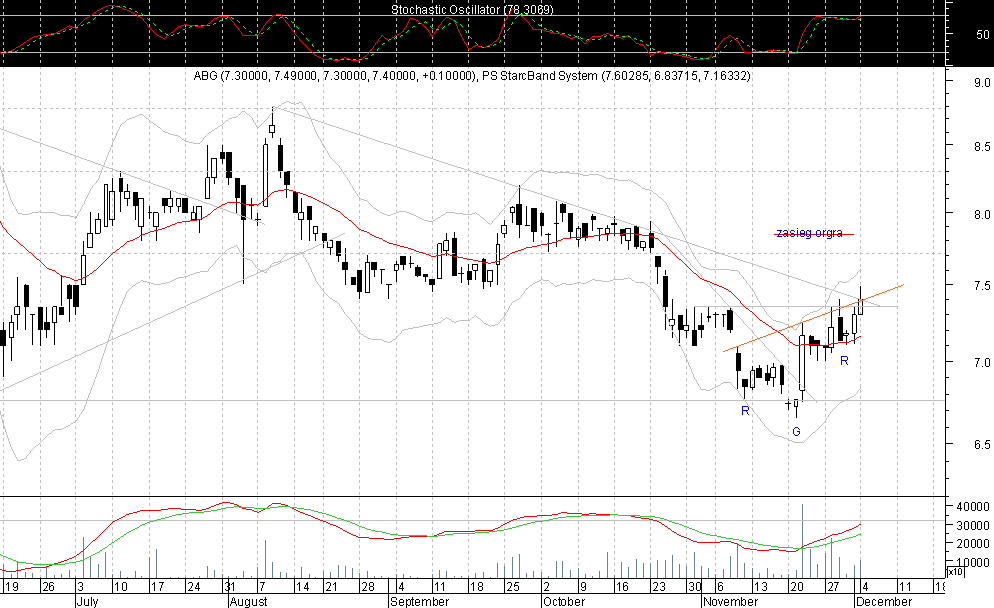The width and height of the screenshot is (994, 608).
Task: Click the ABG PS StarcBand System title
Action: point(472,76)
